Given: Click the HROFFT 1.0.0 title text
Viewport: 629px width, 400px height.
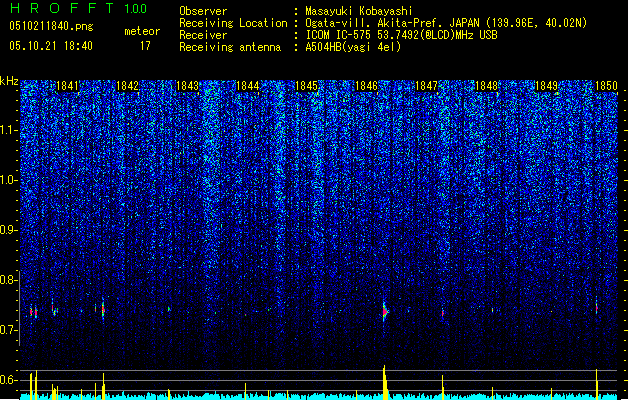Looking at the screenshot, I should [79, 8].
